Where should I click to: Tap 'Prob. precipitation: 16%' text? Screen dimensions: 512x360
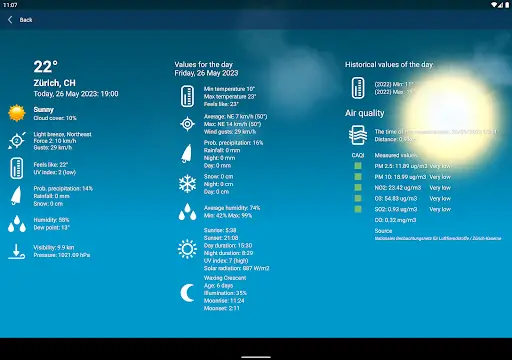point(233,143)
